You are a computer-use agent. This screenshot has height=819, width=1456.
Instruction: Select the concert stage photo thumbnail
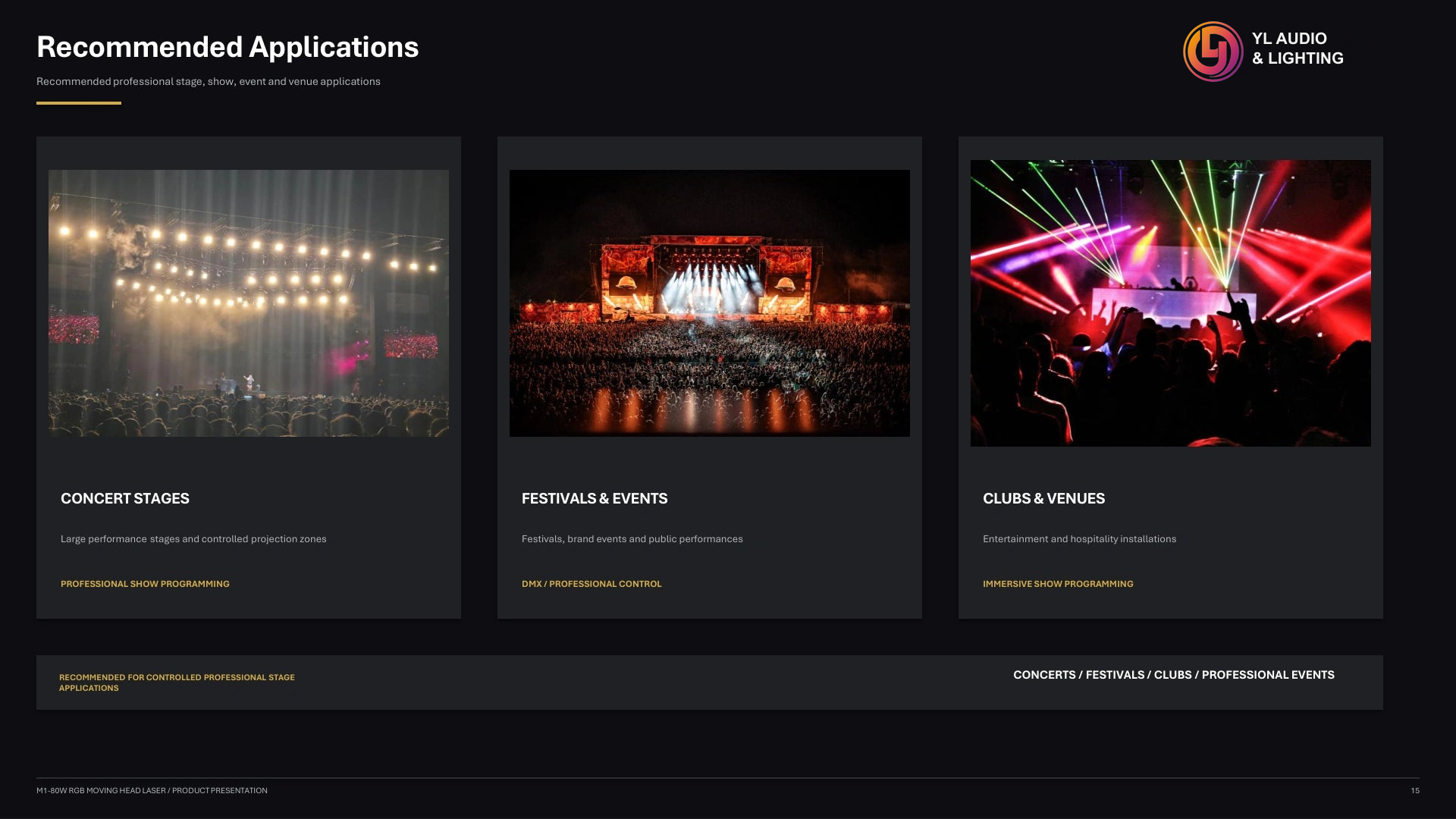point(249,303)
